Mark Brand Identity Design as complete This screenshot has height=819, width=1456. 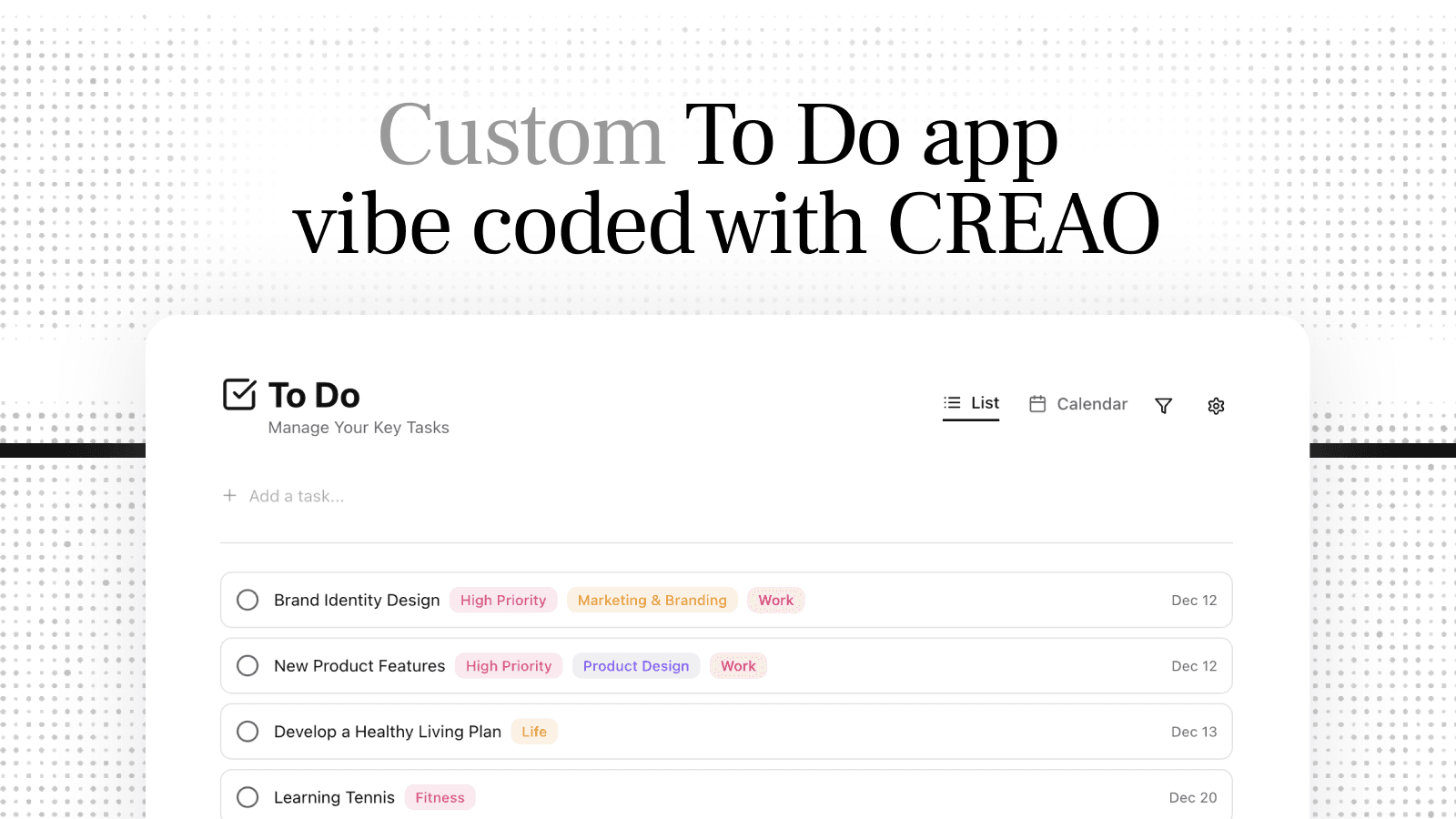[x=248, y=600]
